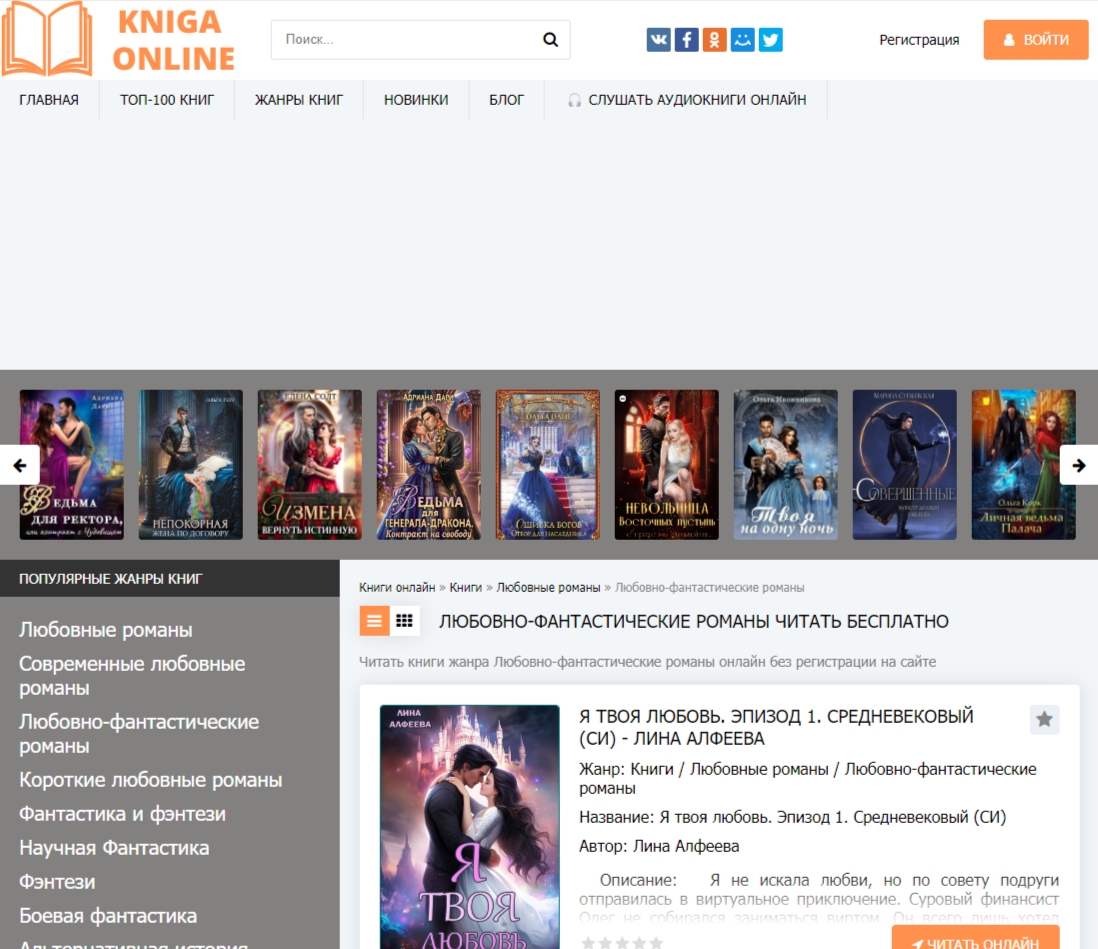1098x949 pixels.
Task: Switch to grid view layout
Action: tap(404, 621)
